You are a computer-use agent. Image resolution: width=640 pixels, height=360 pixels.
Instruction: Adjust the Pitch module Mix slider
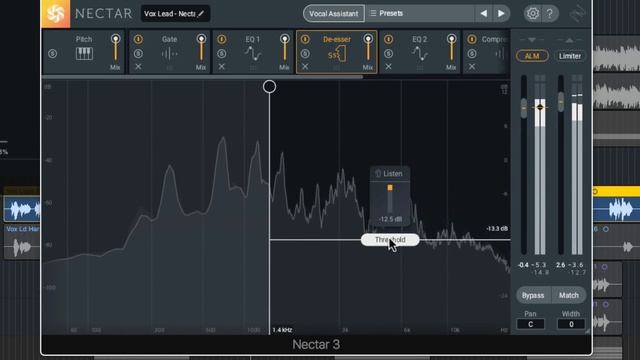pyautogui.click(x=116, y=49)
